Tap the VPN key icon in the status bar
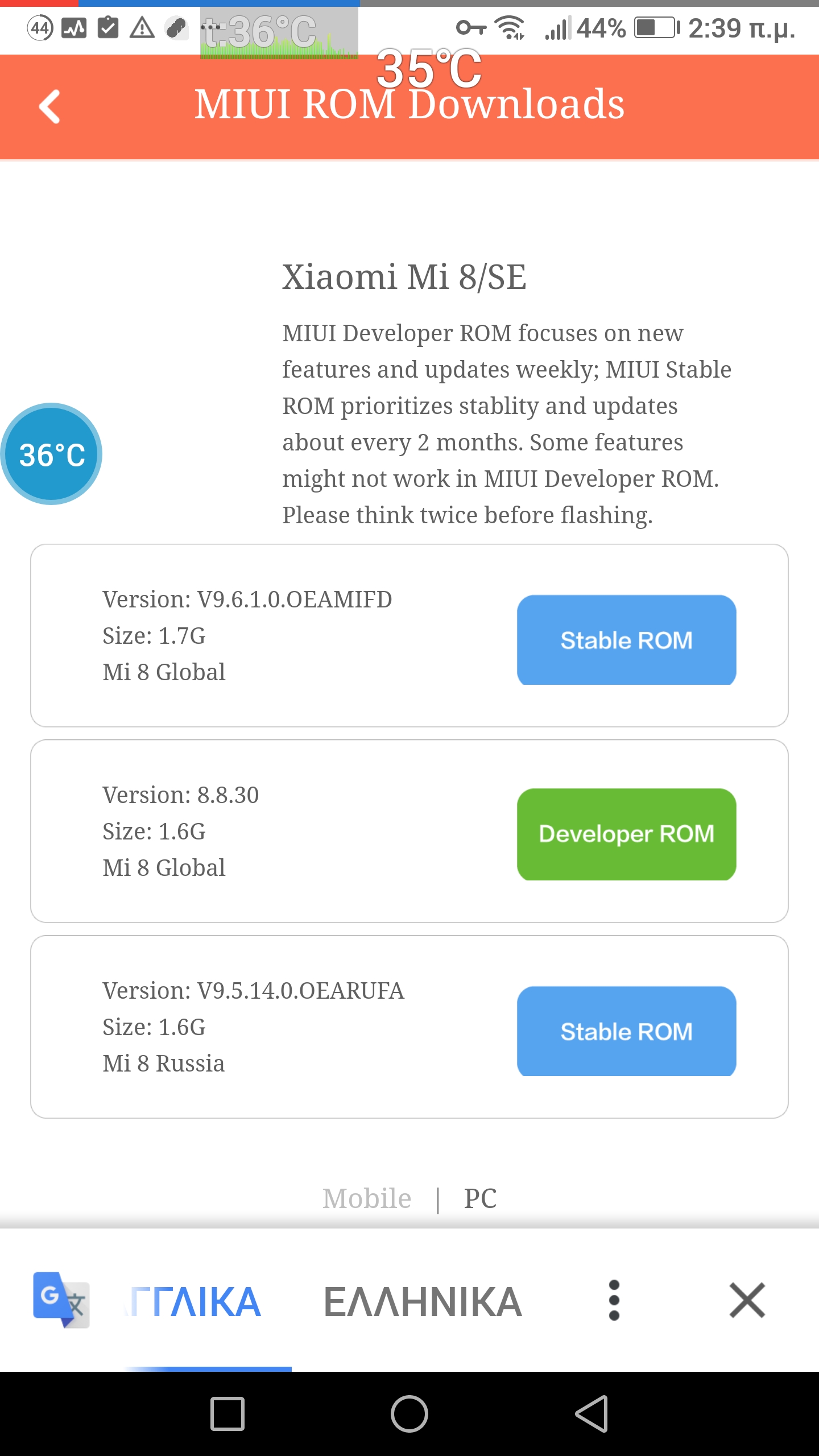 [x=471, y=27]
